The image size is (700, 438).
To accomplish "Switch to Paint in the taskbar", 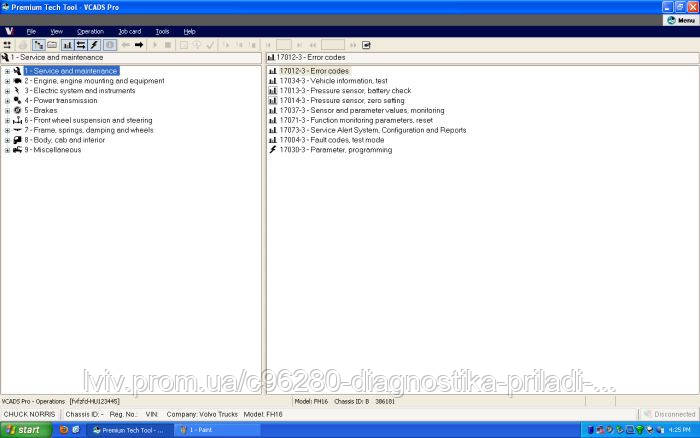I will (x=205, y=429).
